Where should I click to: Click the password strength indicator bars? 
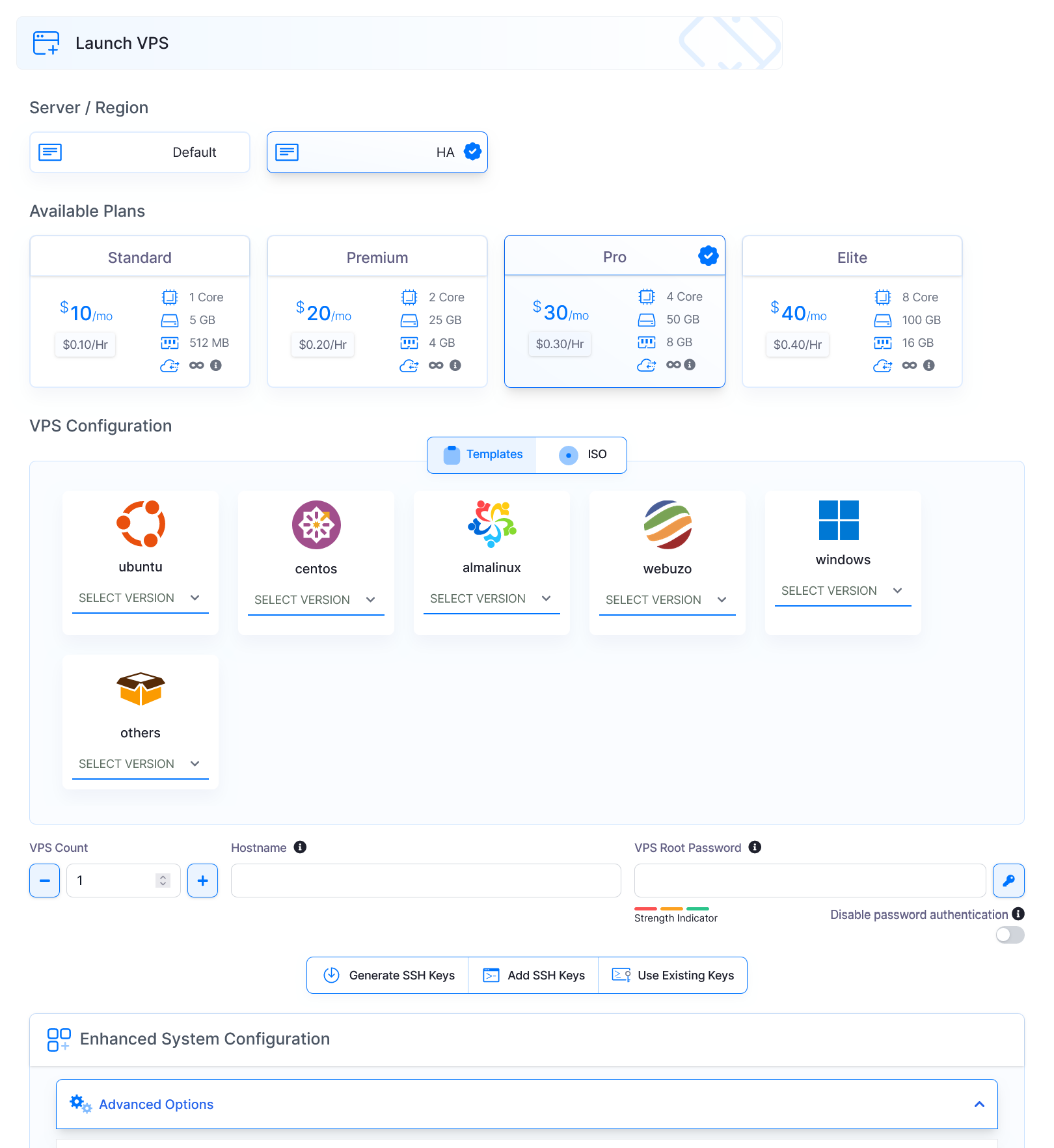tap(671, 909)
